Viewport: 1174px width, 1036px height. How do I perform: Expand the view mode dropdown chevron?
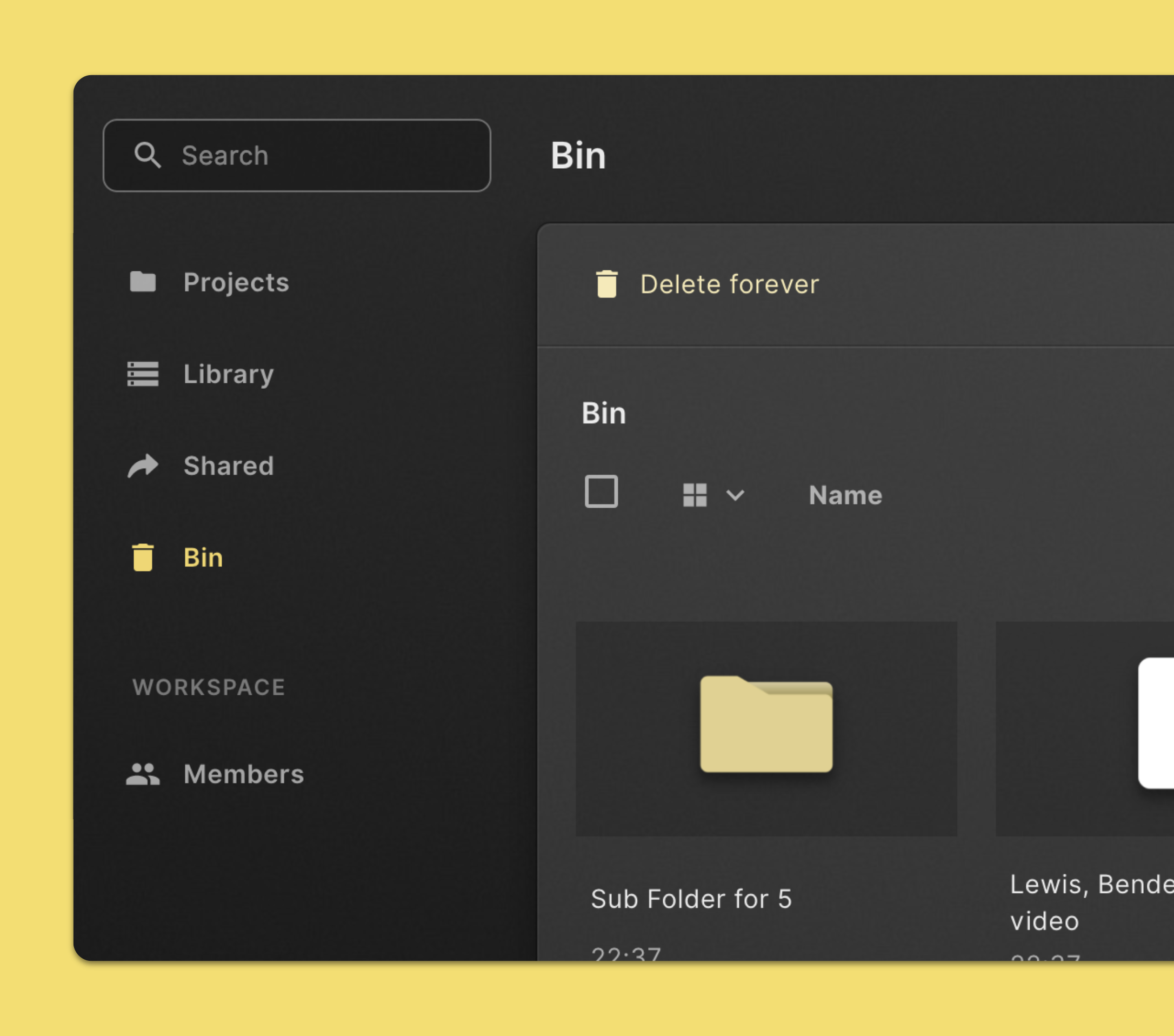point(735,495)
